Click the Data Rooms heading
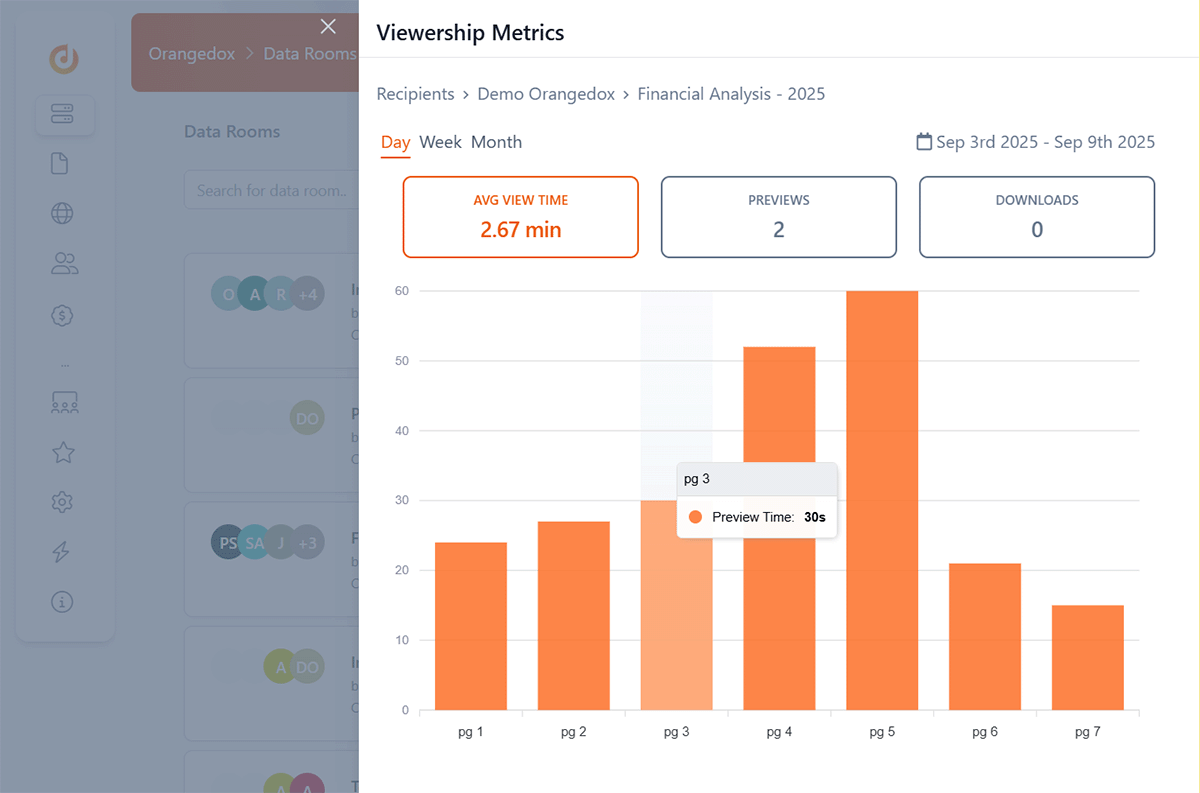Screen dimensions: 1200x793 [232, 132]
